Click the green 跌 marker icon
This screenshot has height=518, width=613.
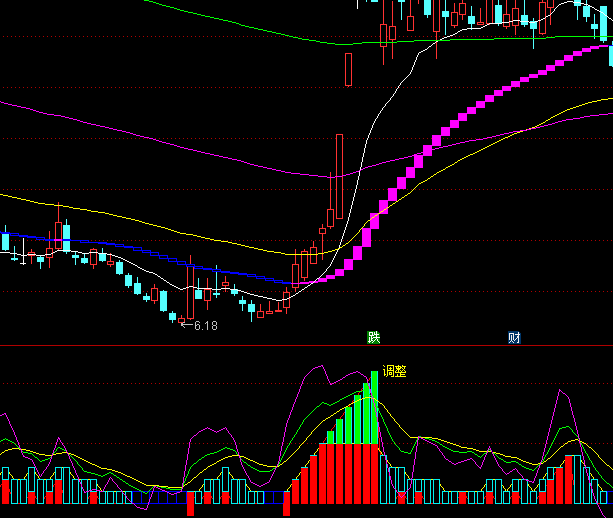click(373, 337)
